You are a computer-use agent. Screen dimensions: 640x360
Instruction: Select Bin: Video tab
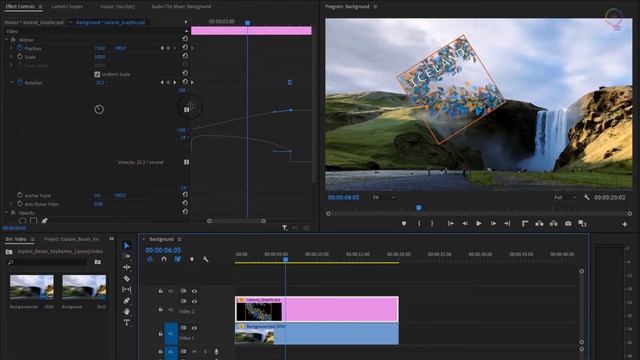click(x=16, y=239)
